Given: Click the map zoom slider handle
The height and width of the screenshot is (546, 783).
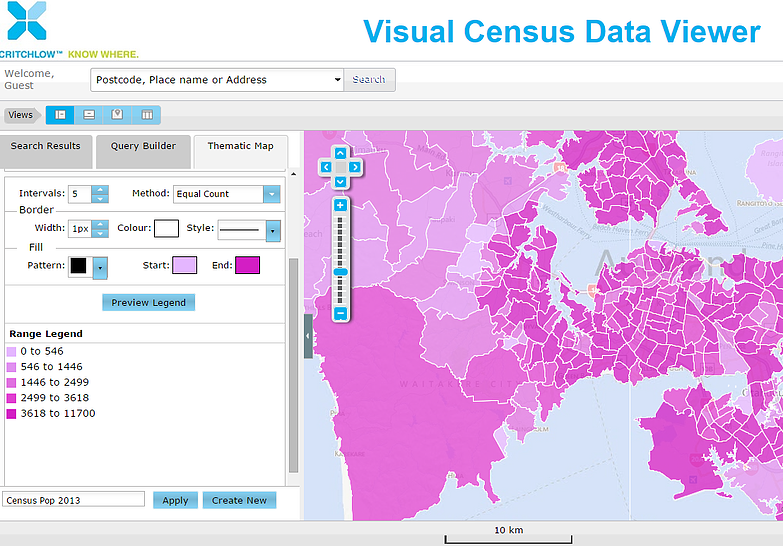Looking at the screenshot, I should 341,272.
